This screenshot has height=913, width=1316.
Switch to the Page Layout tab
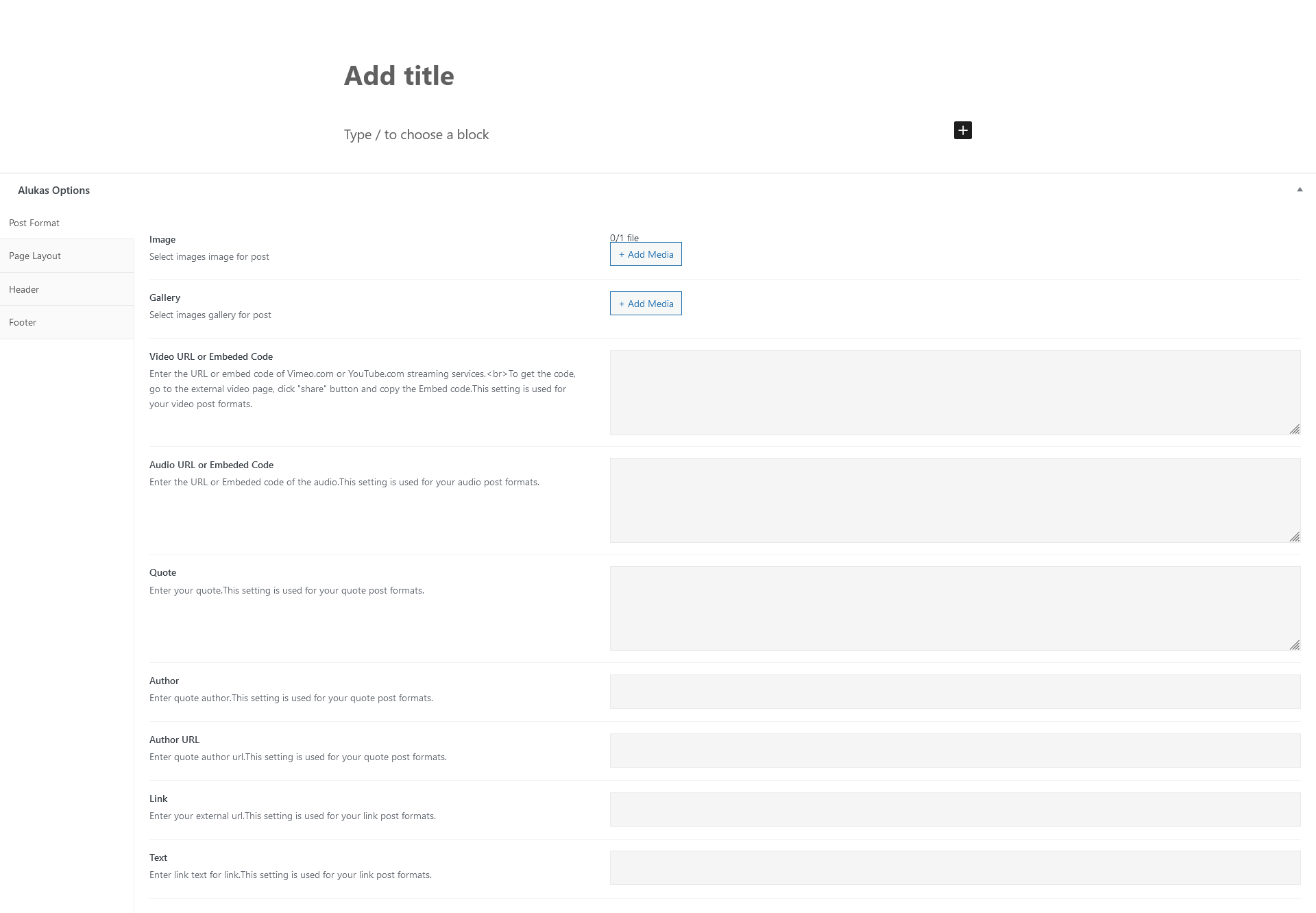point(35,256)
